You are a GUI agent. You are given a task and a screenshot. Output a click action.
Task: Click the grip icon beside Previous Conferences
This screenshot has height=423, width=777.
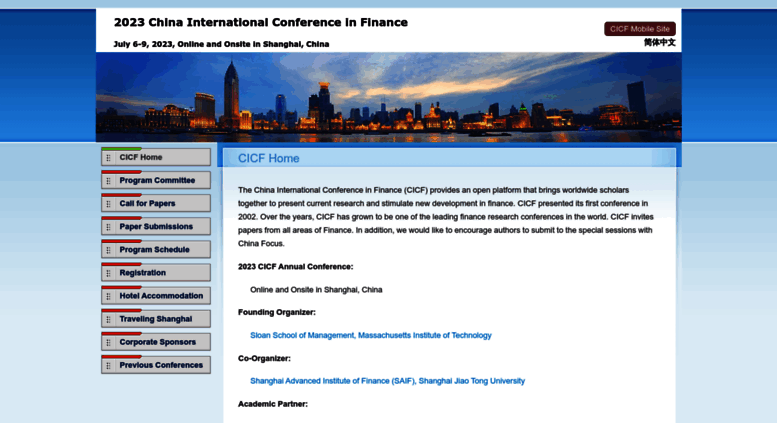tap(109, 366)
